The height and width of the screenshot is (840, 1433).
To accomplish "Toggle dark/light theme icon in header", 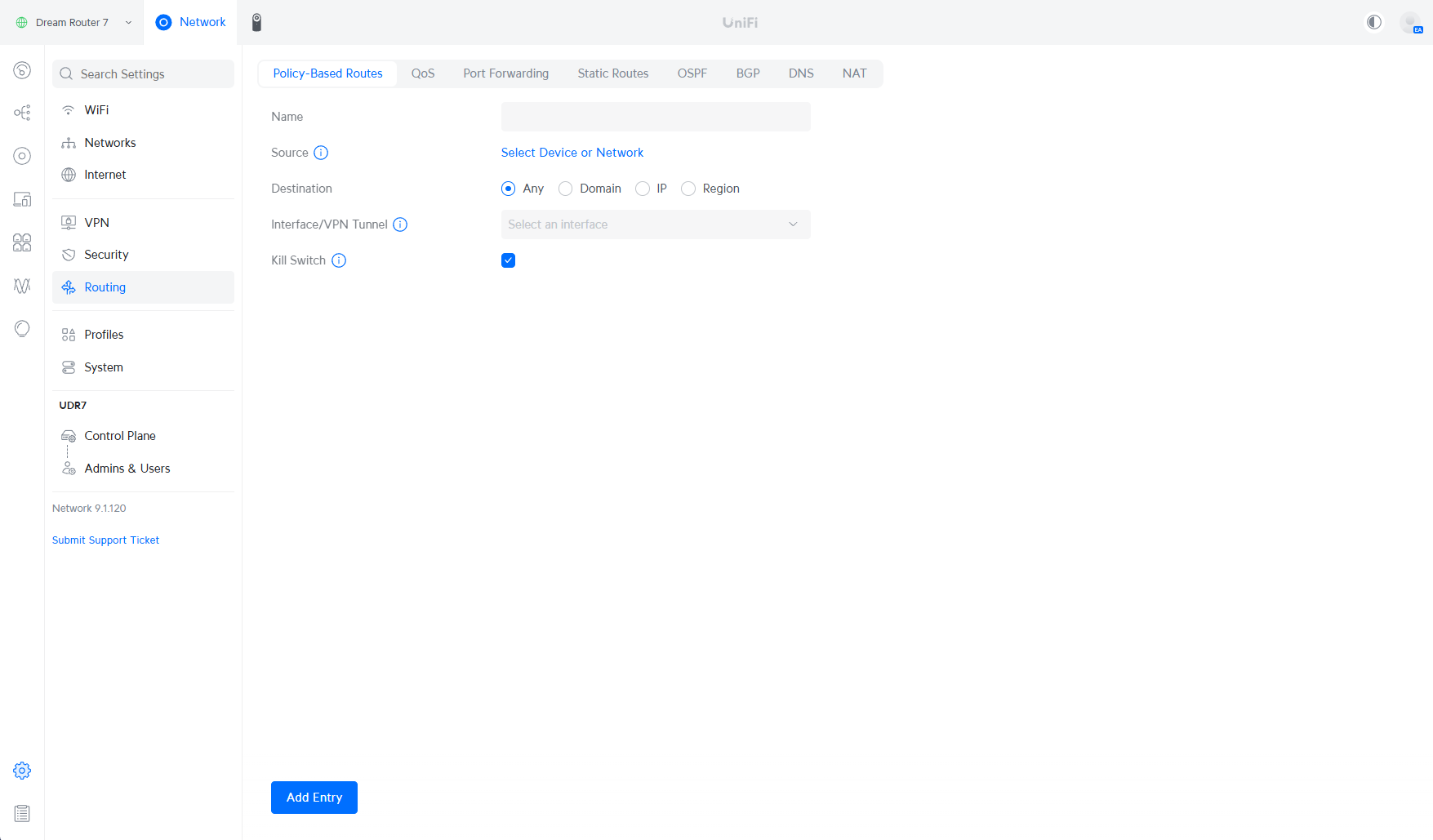I will pos(1374,22).
